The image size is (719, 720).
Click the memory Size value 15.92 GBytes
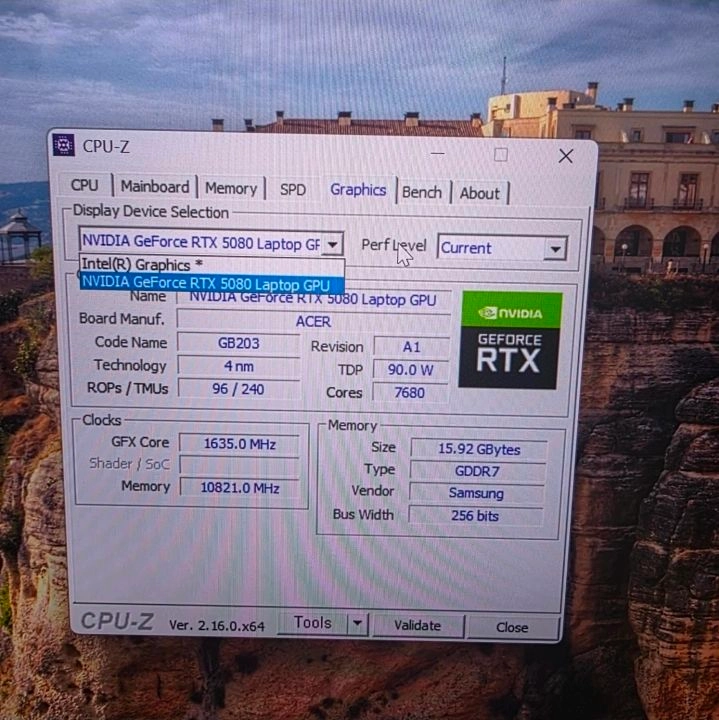point(479,449)
